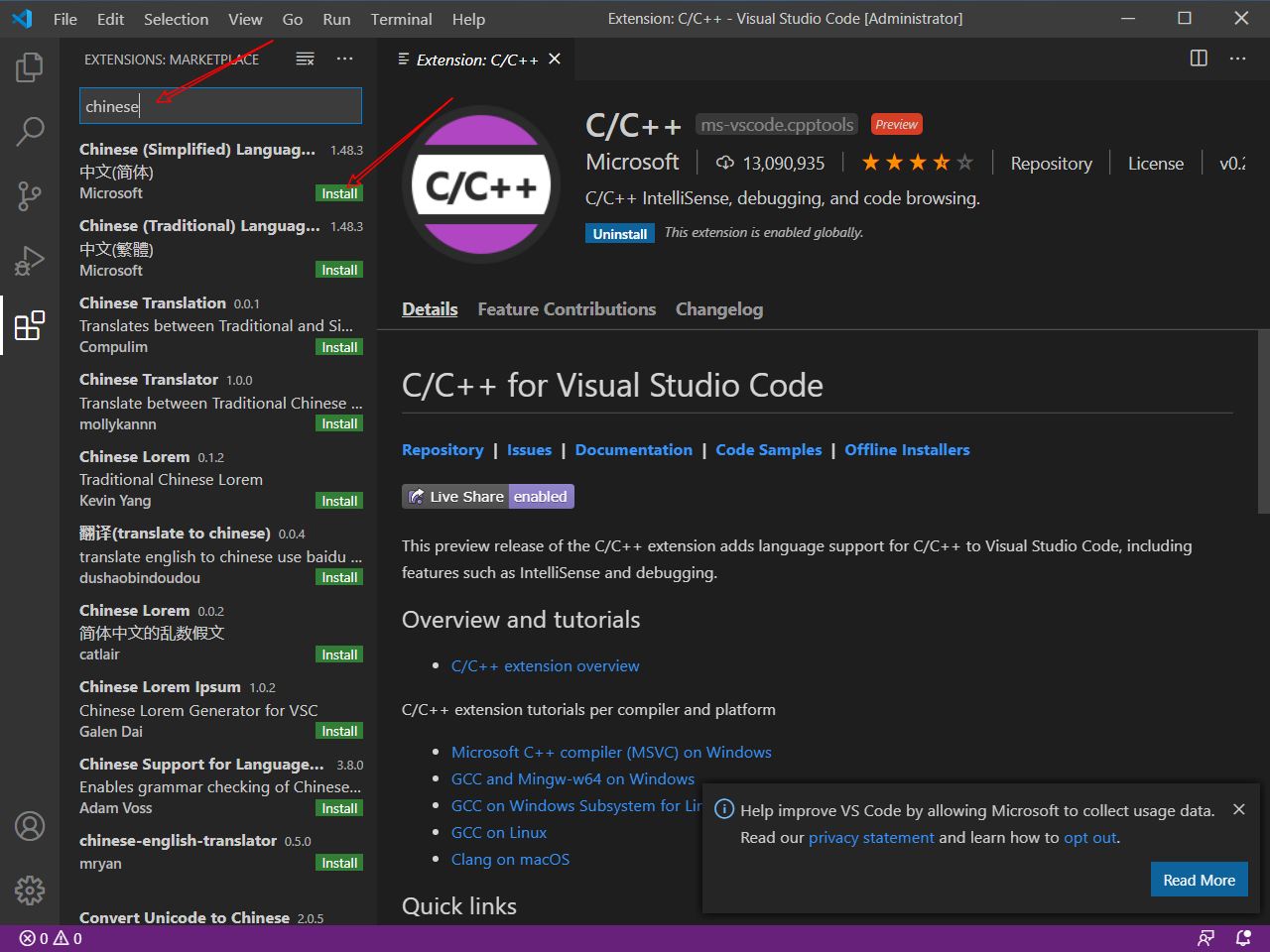This screenshot has height=952, width=1270.
Task: Click the C/C++ extension logo
Action: pos(481,184)
